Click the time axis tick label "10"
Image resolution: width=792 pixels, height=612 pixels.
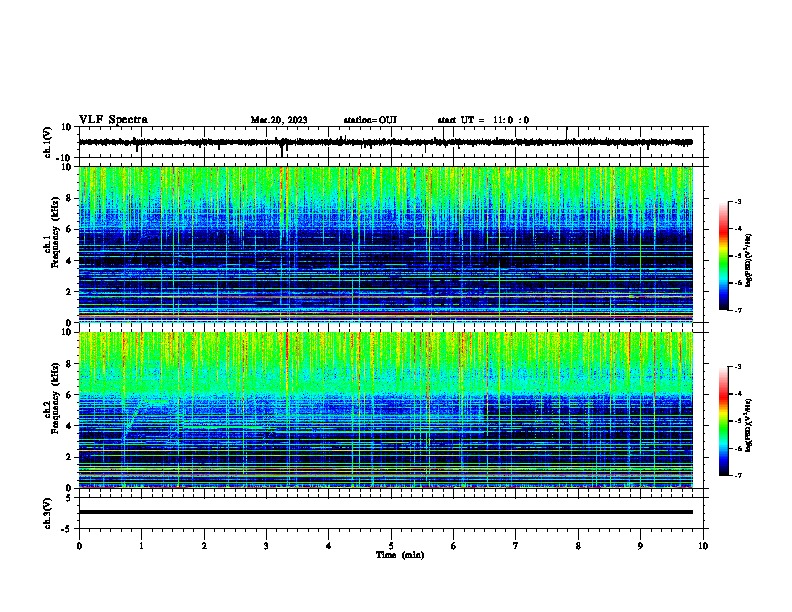click(x=703, y=546)
